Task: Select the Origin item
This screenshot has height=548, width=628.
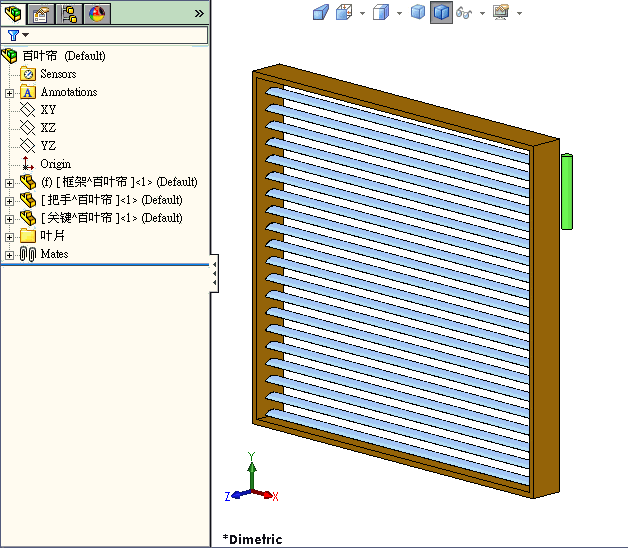Action: coord(56,164)
